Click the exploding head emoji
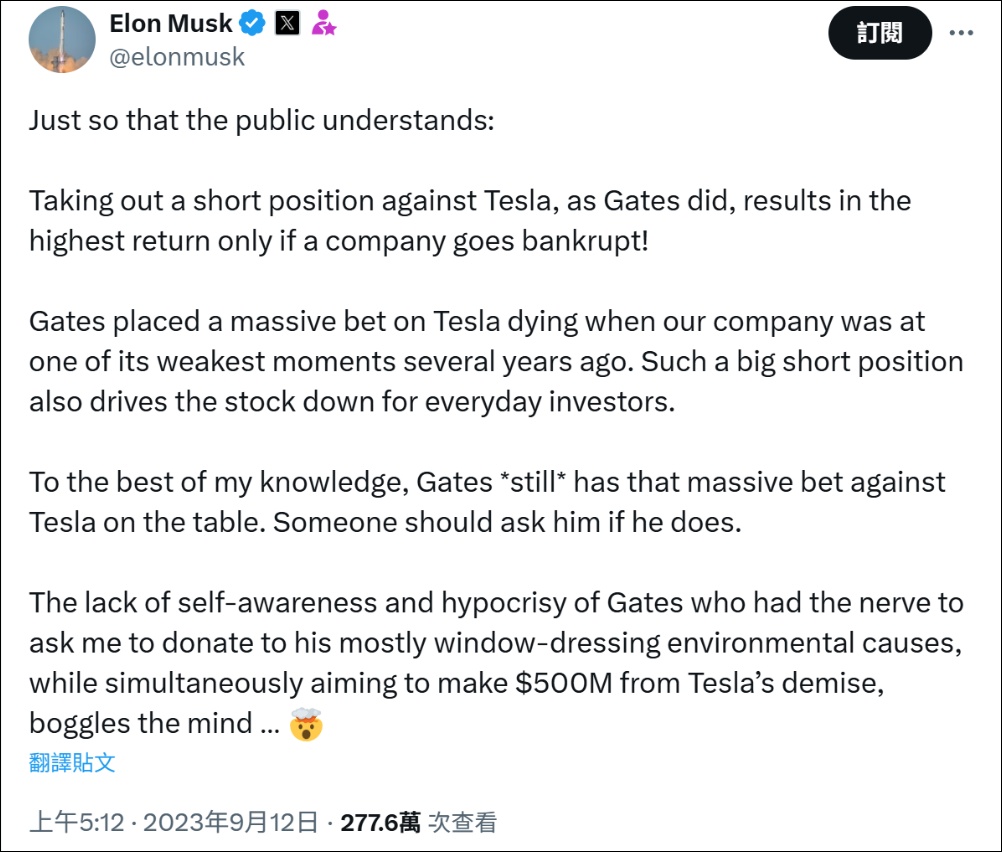This screenshot has width=1002, height=852. click(306, 724)
